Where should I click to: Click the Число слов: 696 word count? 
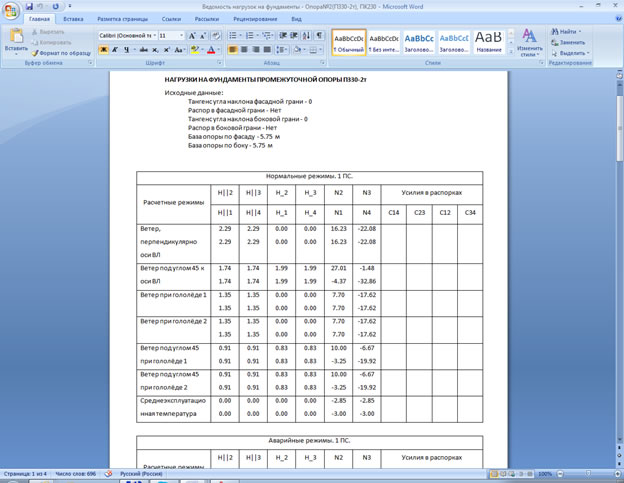tap(76, 474)
